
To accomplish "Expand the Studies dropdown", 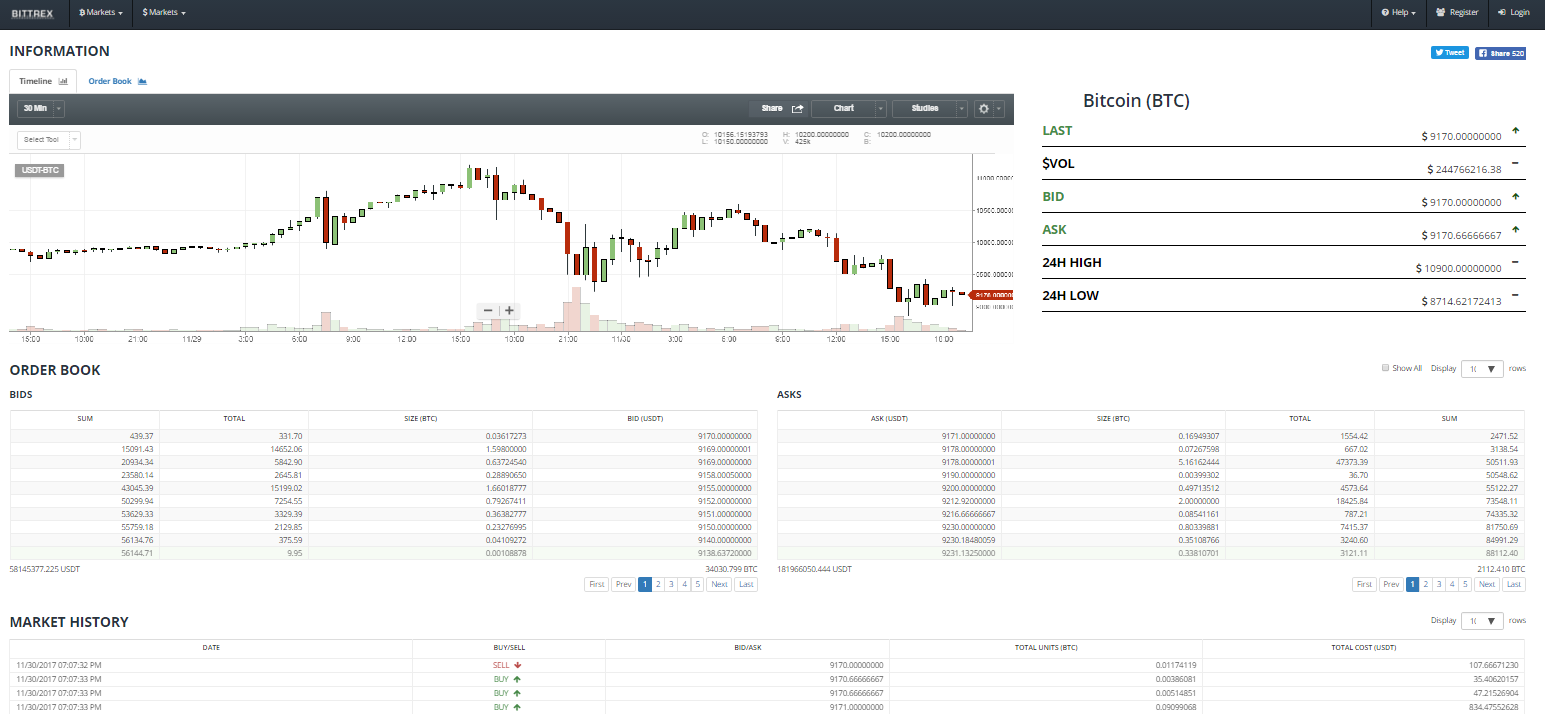I will tap(930, 108).
